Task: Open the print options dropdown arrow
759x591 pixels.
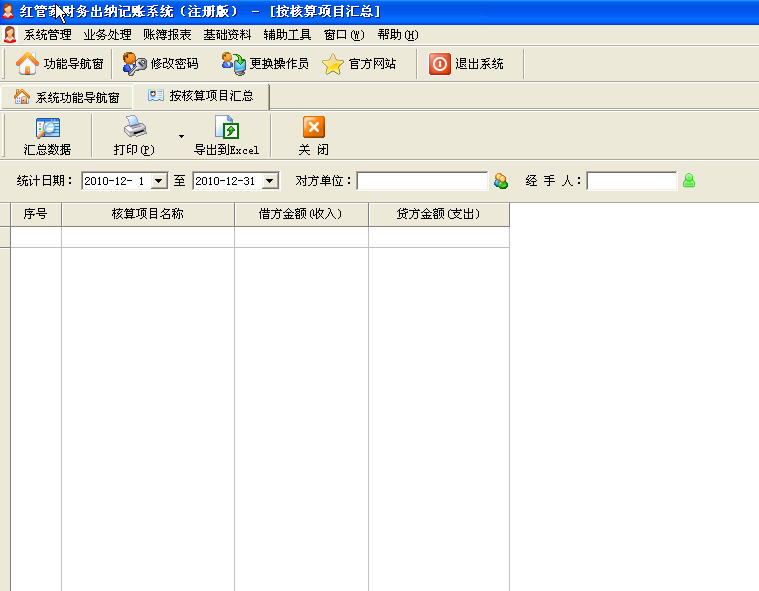Action: (181, 136)
